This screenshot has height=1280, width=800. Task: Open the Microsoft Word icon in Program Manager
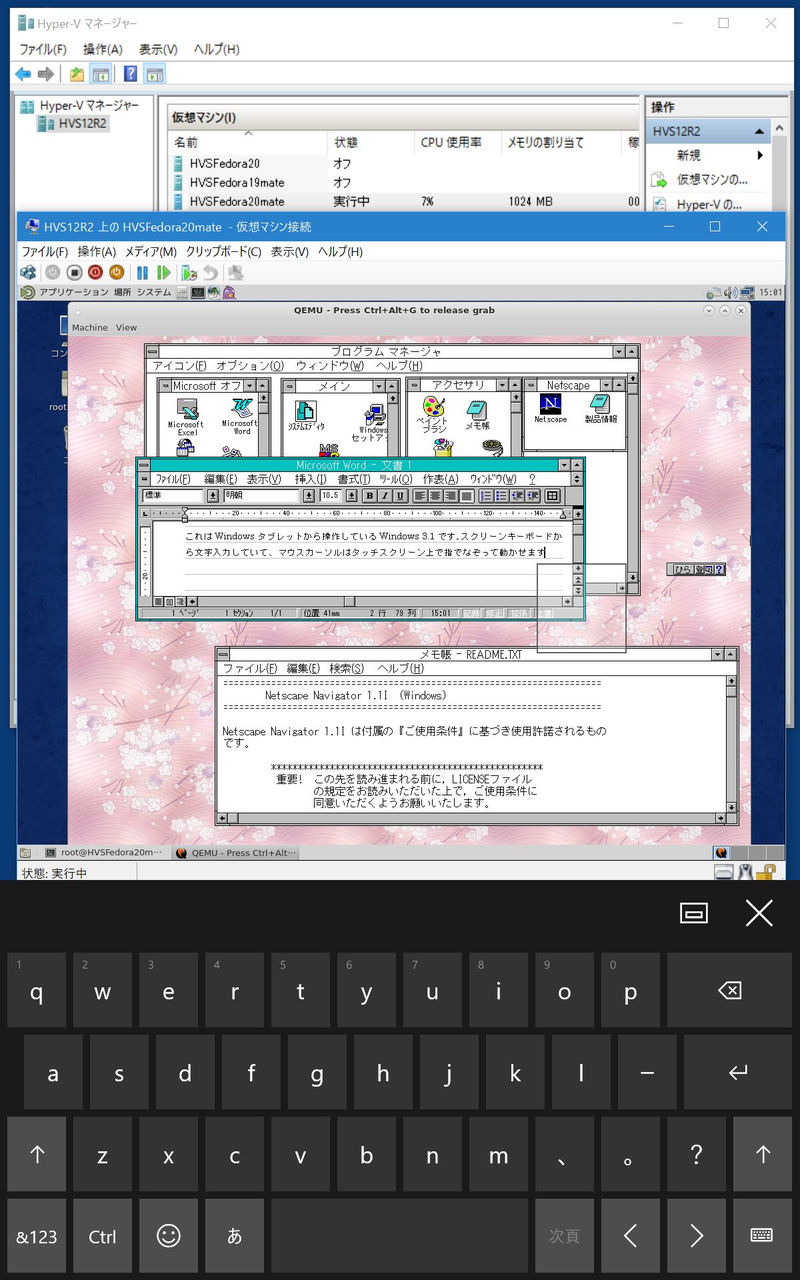240,416
